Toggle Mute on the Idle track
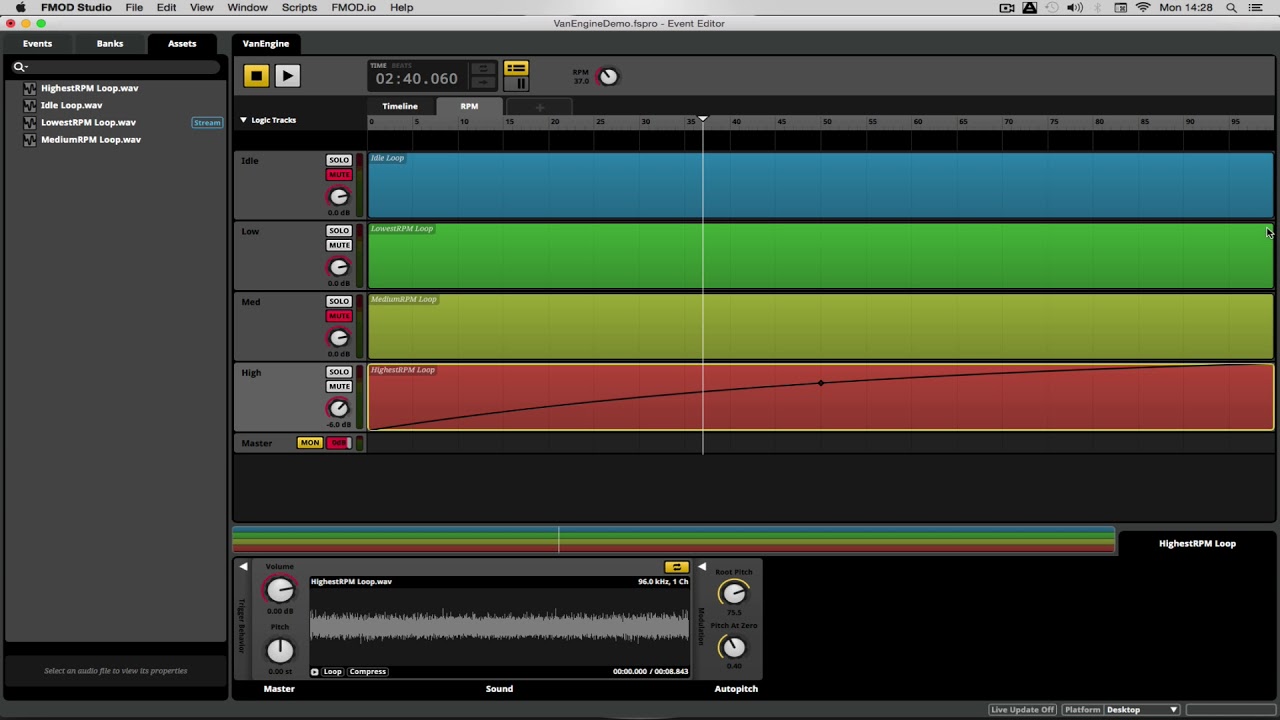1280x720 pixels. pos(339,175)
